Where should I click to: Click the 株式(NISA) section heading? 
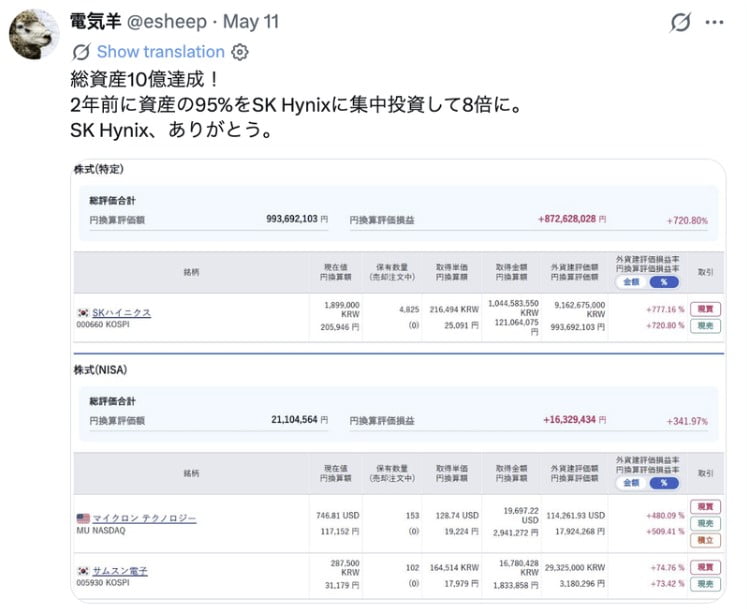tap(100, 370)
